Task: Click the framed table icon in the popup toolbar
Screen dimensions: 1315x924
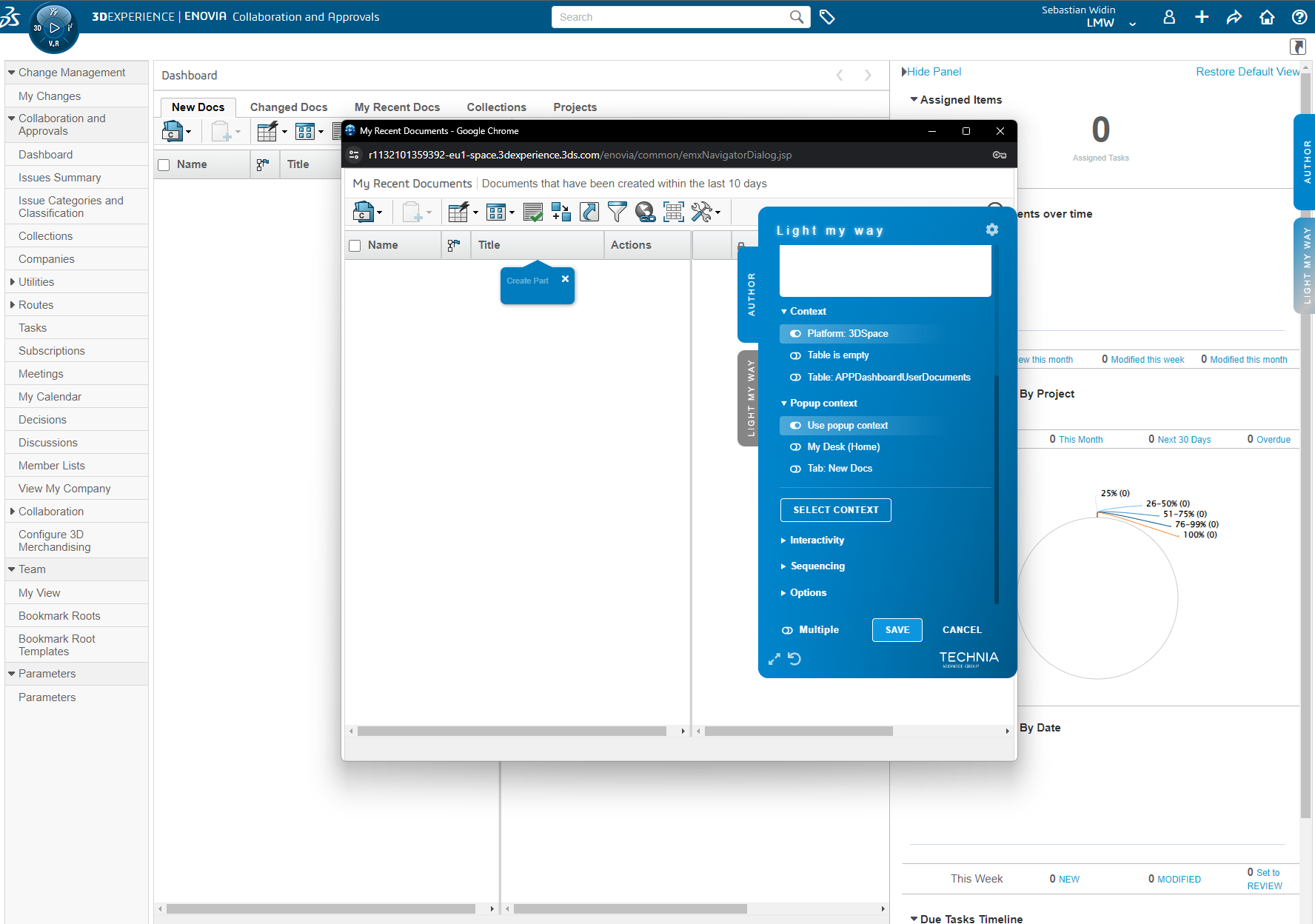Action: [x=674, y=212]
